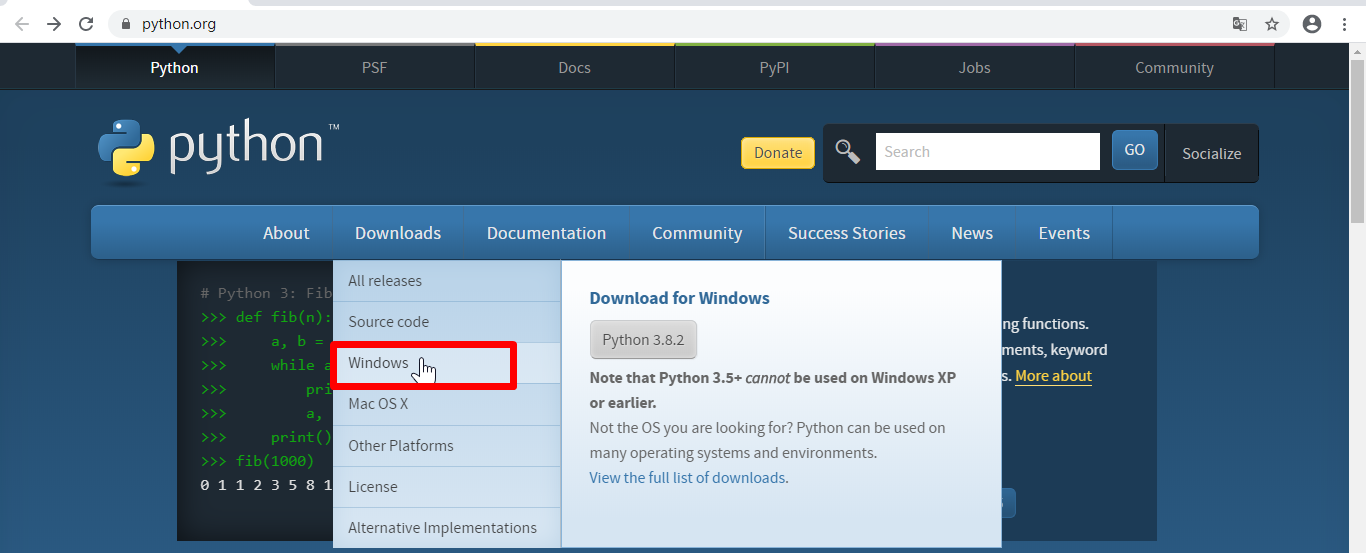Screen dimensions: 1366x553
Task: Open the About navigation menu
Action: [x=286, y=233]
